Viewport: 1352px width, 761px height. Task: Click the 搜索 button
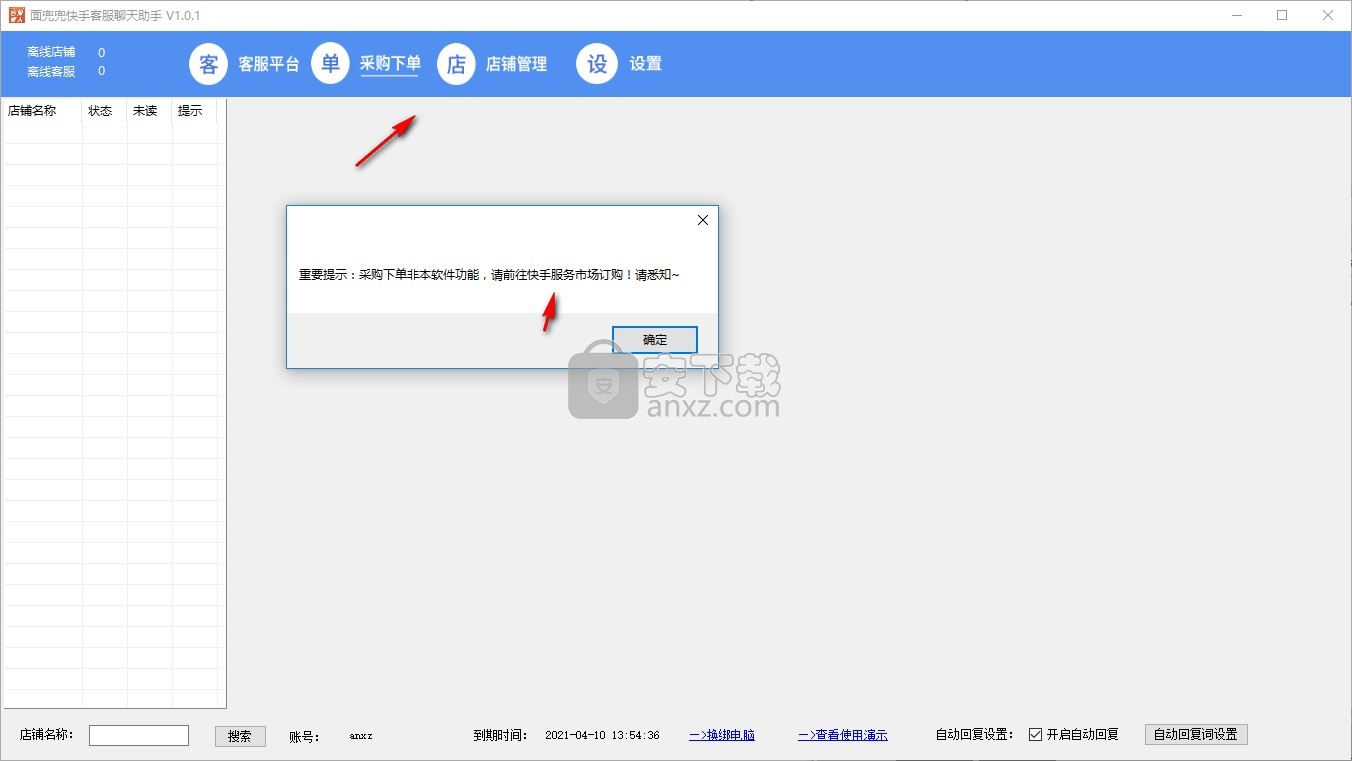tap(240, 736)
